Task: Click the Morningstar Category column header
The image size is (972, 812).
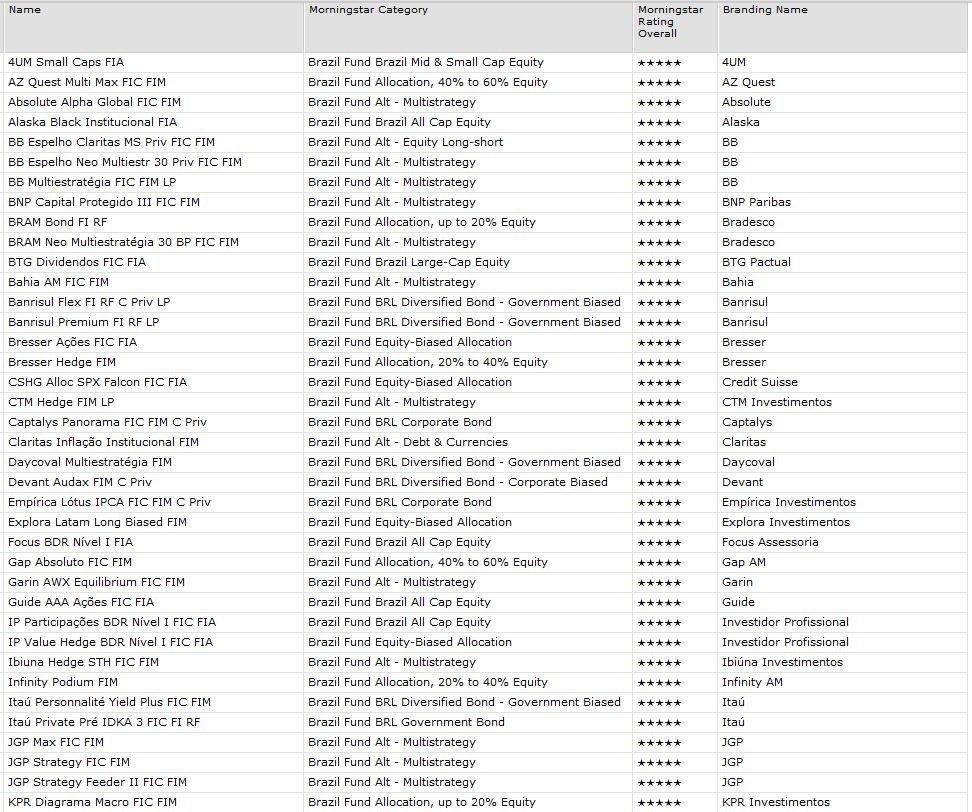Action: (367, 10)
